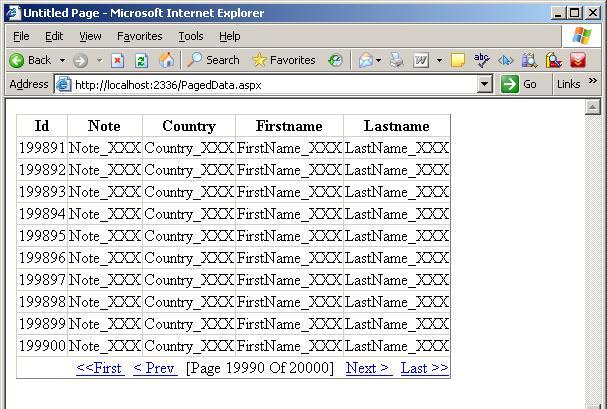This screenshot has height=409, width=607.
Task: Click the Back arrow icon
Action: click(16, 60)
